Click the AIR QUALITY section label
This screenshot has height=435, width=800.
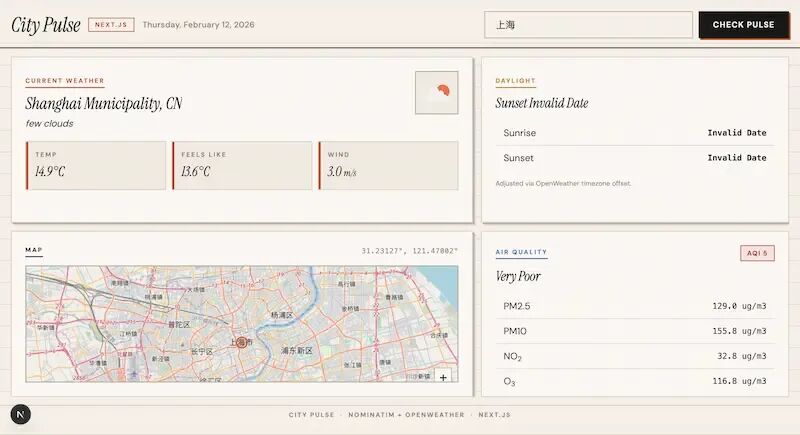click(521, 252)
